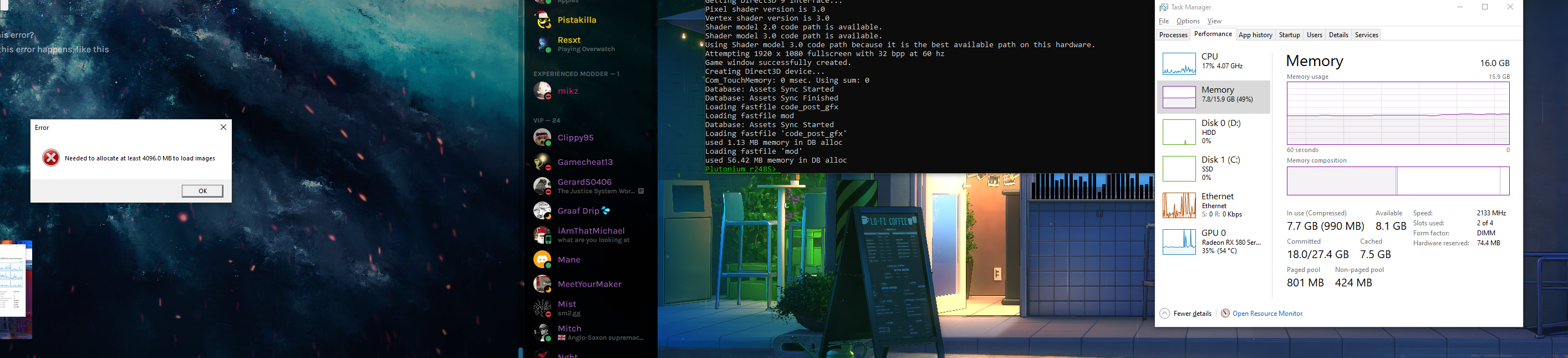Click Mane's Discord avatar

[542, 259]
